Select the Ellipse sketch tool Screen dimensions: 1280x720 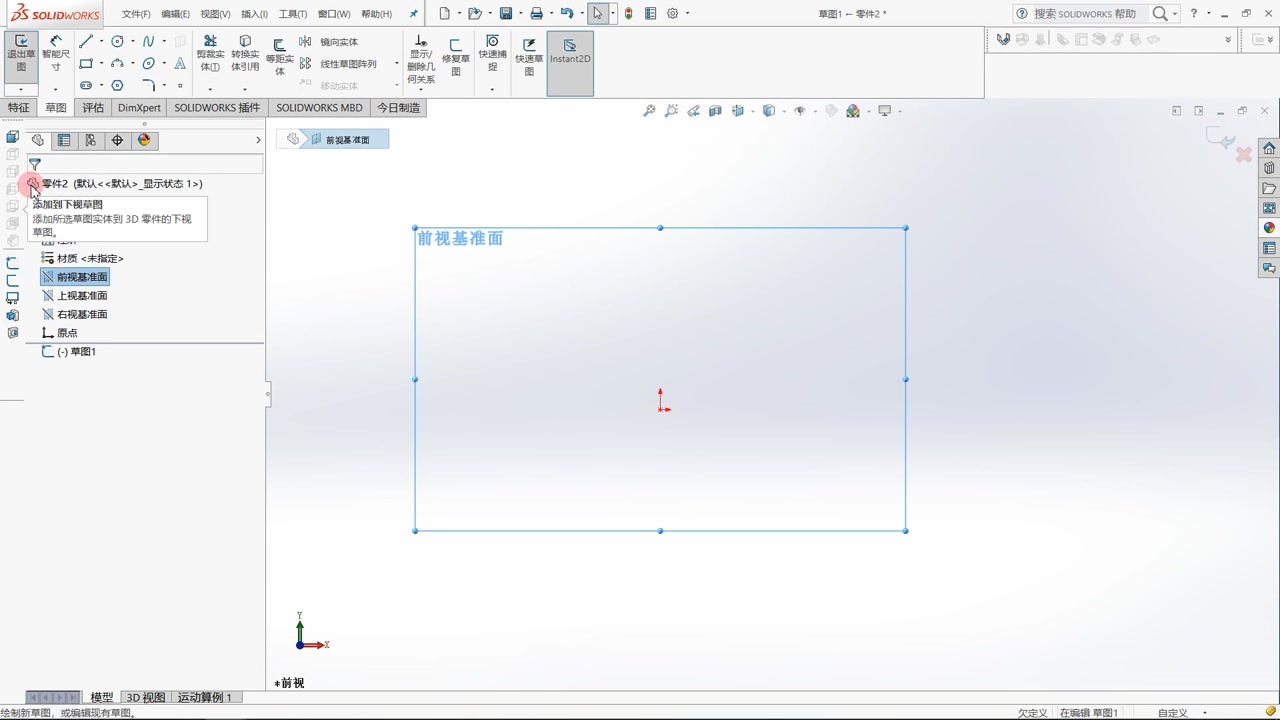tap(148, 63)
